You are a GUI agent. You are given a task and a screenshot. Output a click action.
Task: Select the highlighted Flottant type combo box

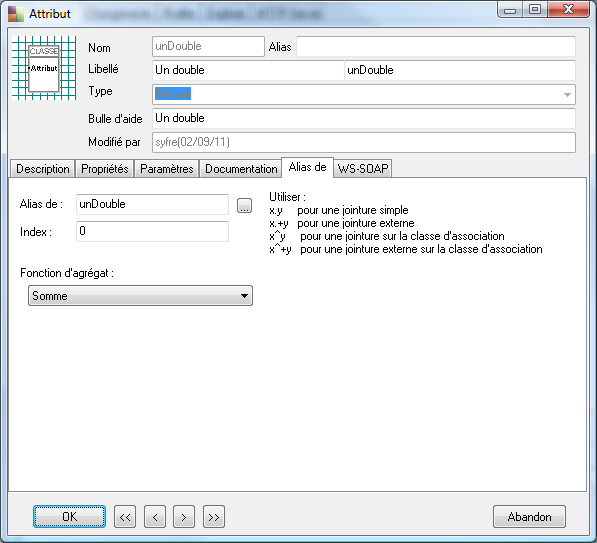(364, 94)
